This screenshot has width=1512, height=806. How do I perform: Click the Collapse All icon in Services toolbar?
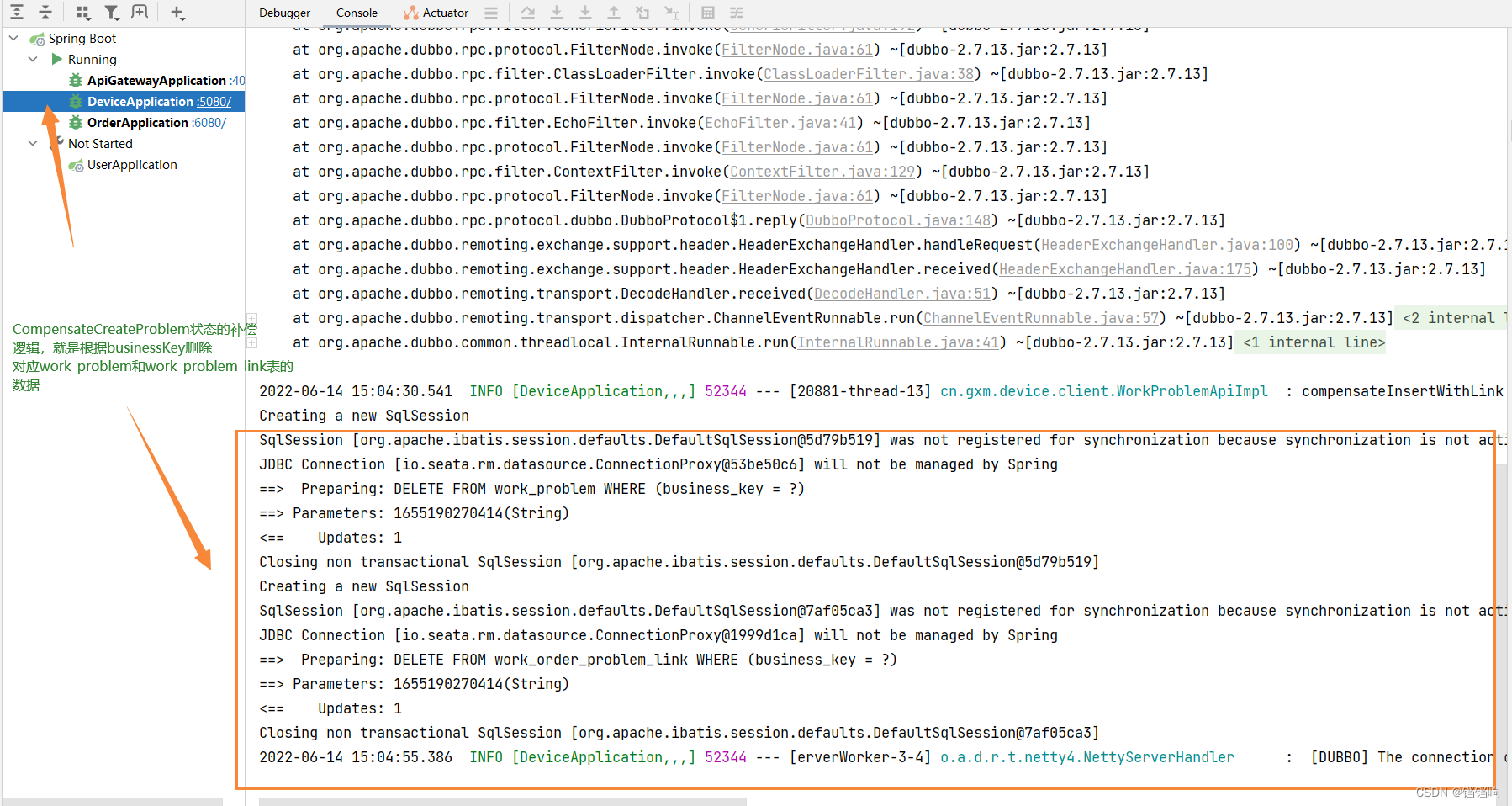45,12
